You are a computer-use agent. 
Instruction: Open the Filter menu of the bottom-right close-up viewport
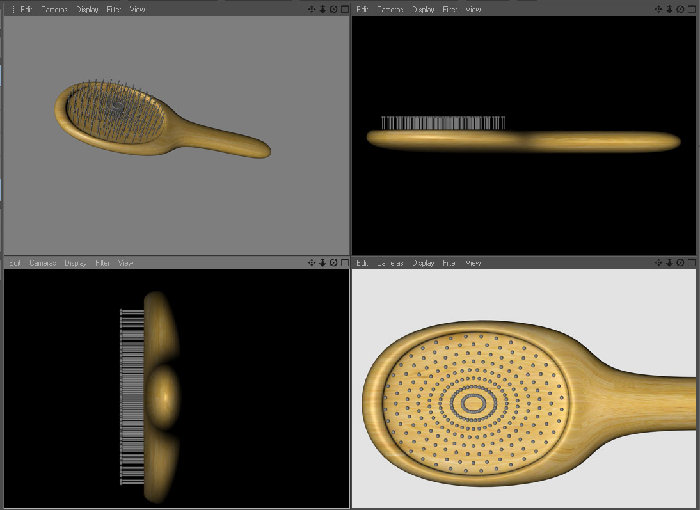coord(449,263)
